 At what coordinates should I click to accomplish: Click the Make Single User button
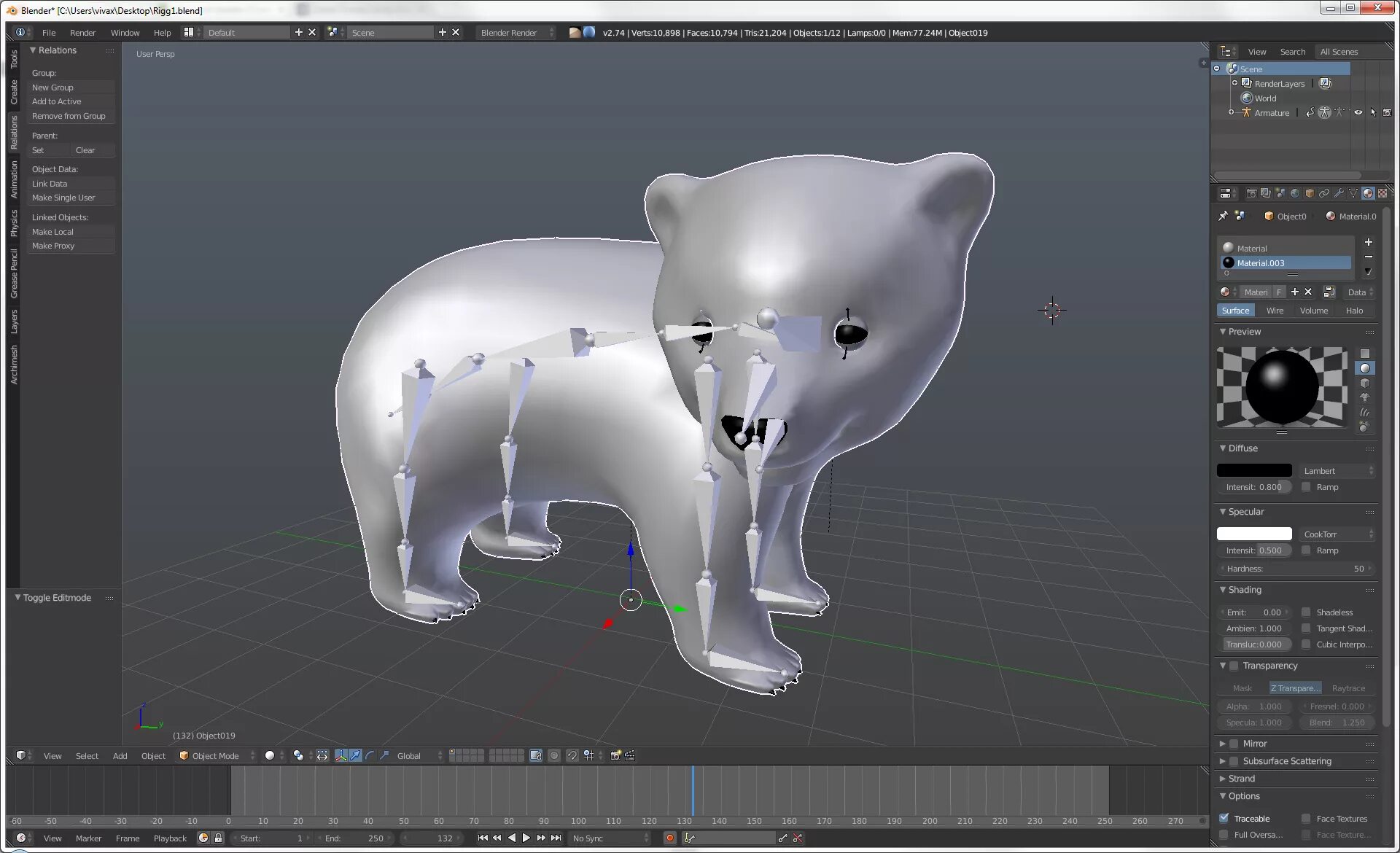pyautogui.click(x=63, y=198)
